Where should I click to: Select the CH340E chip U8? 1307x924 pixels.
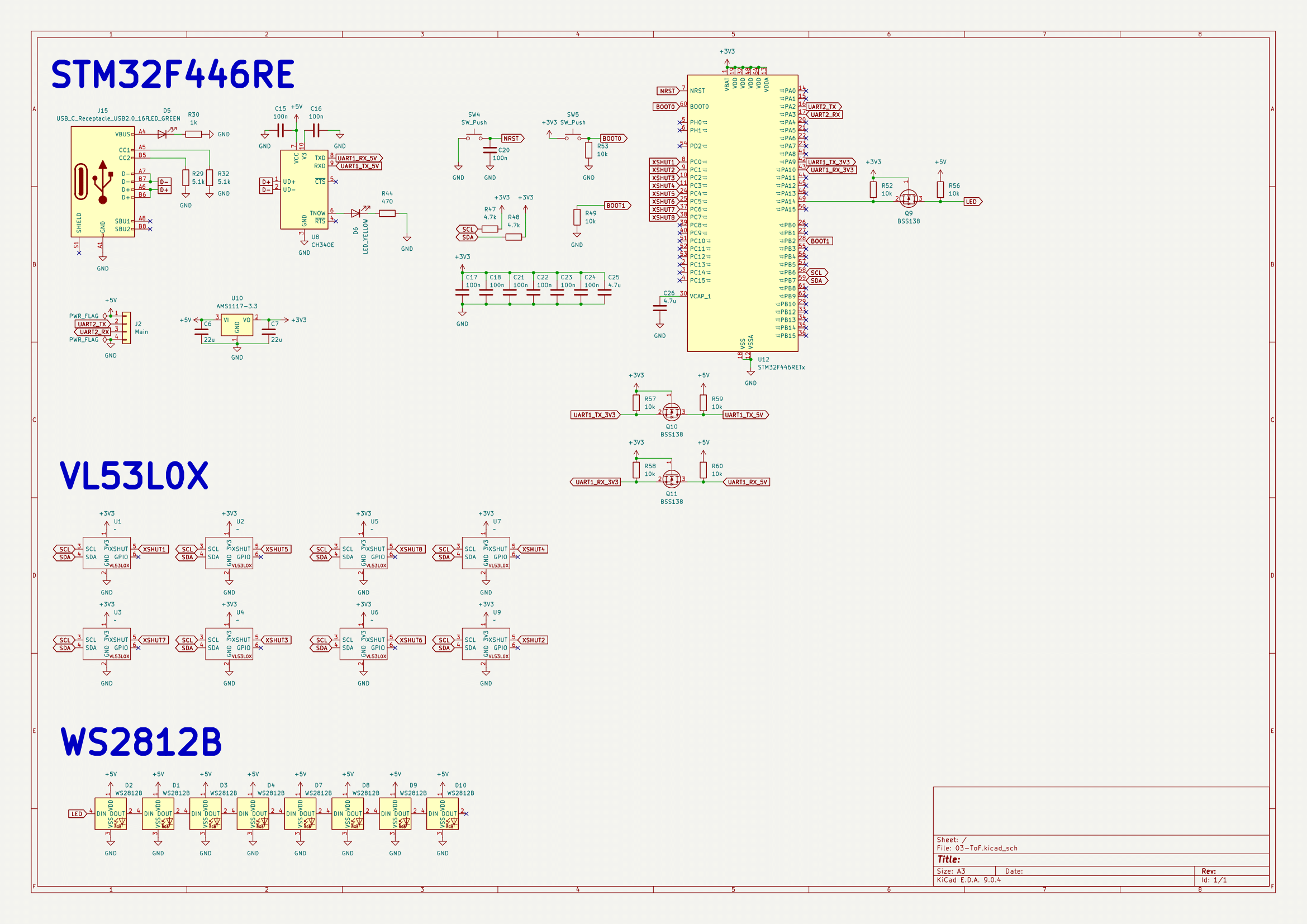303,189
